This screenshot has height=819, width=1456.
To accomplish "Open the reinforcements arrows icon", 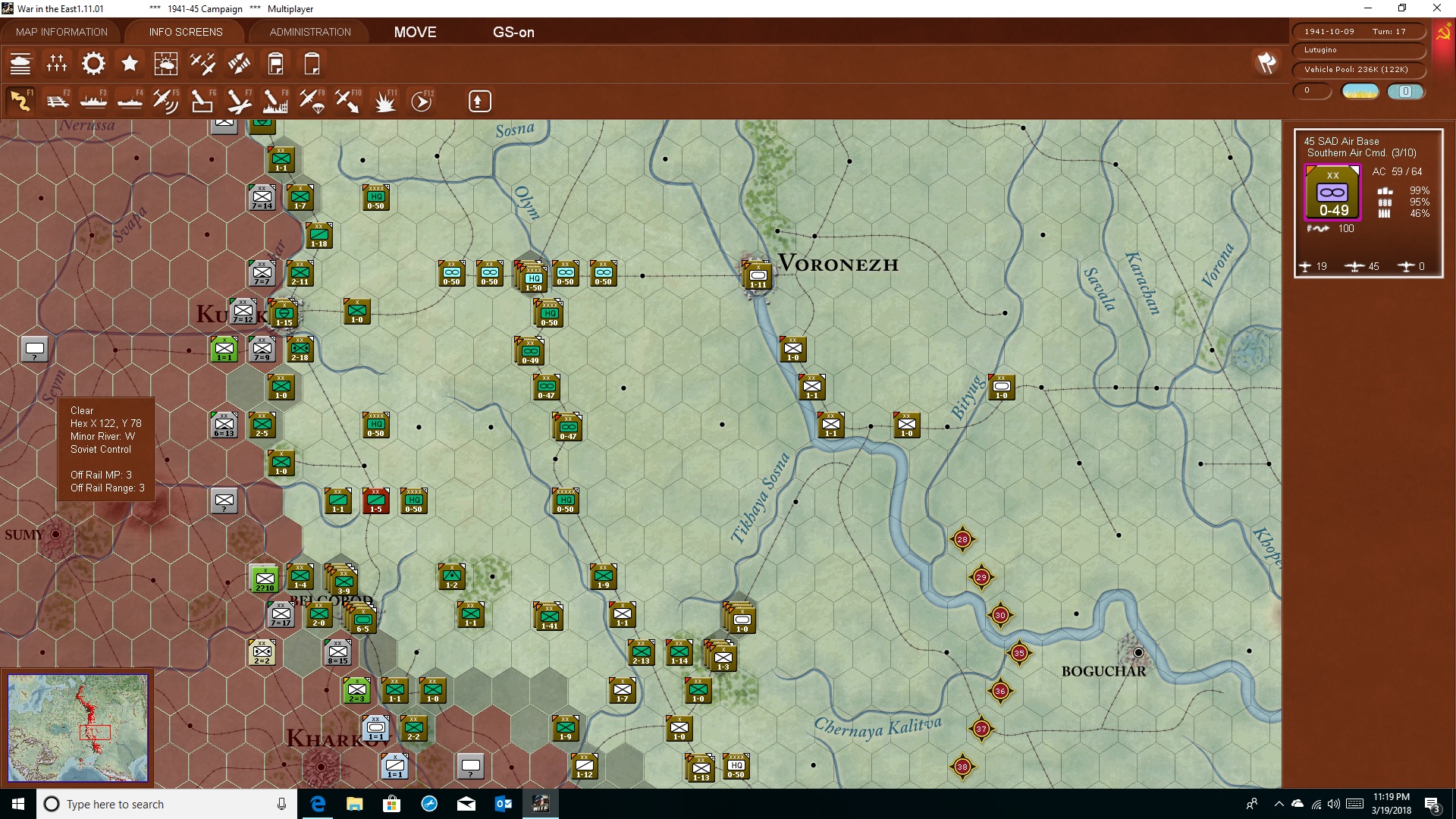I will (x=239, y=64).
